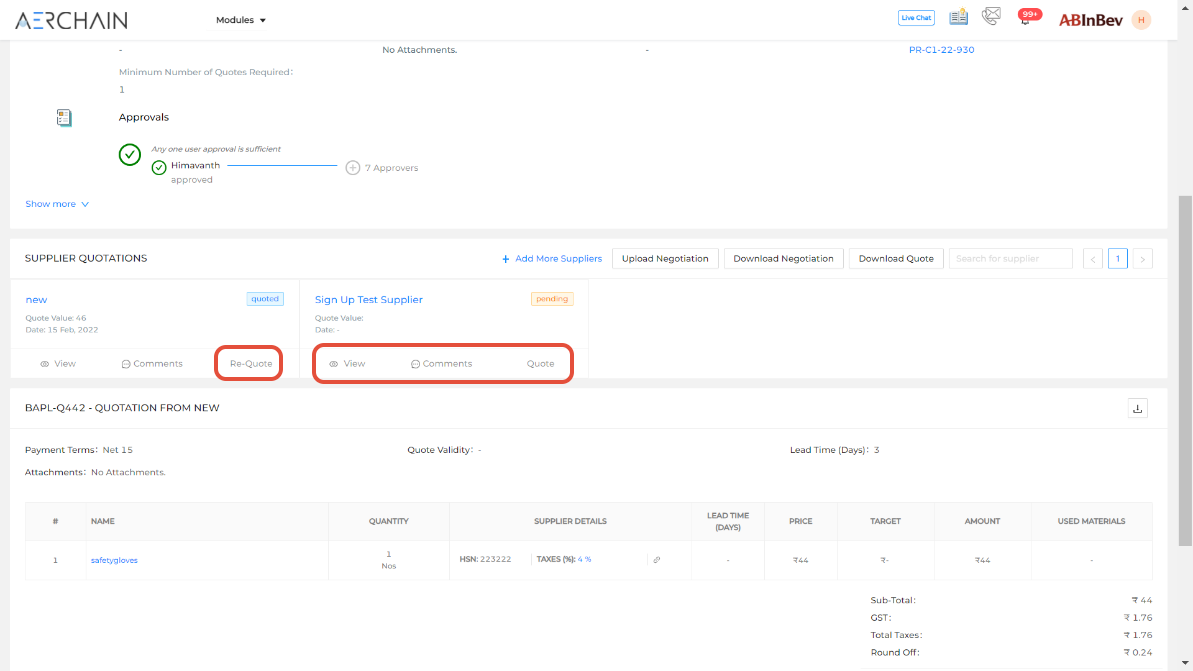Open the Modules dropdown menu
Screen dimensions: 1193x671
point(240,20)
